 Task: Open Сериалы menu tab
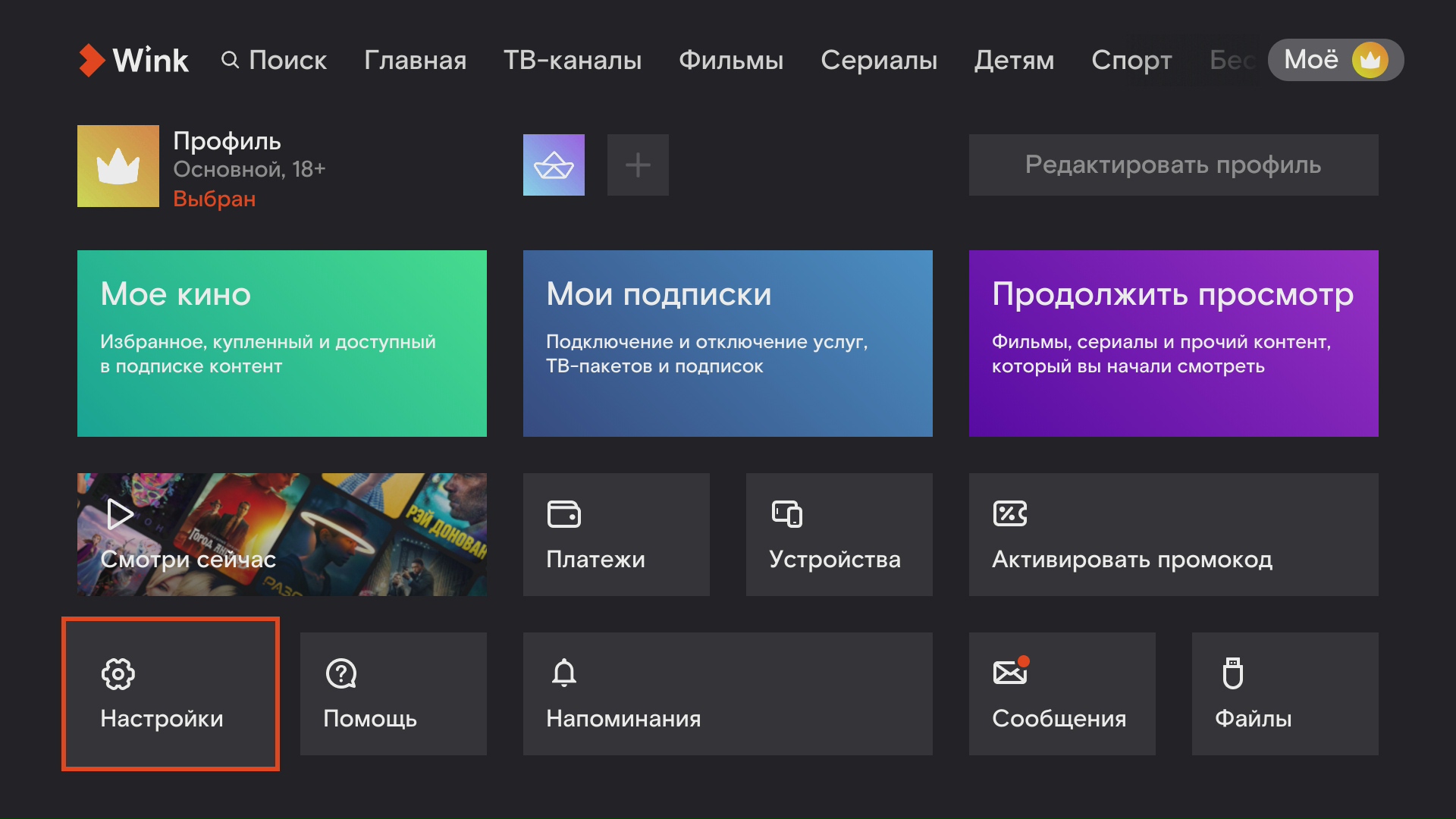coord(879,60)
